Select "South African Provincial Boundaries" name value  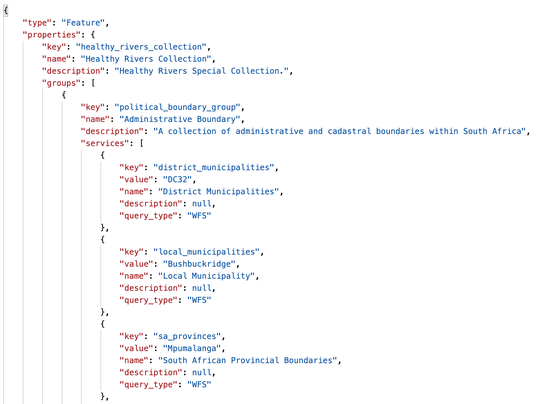point(248,360)
